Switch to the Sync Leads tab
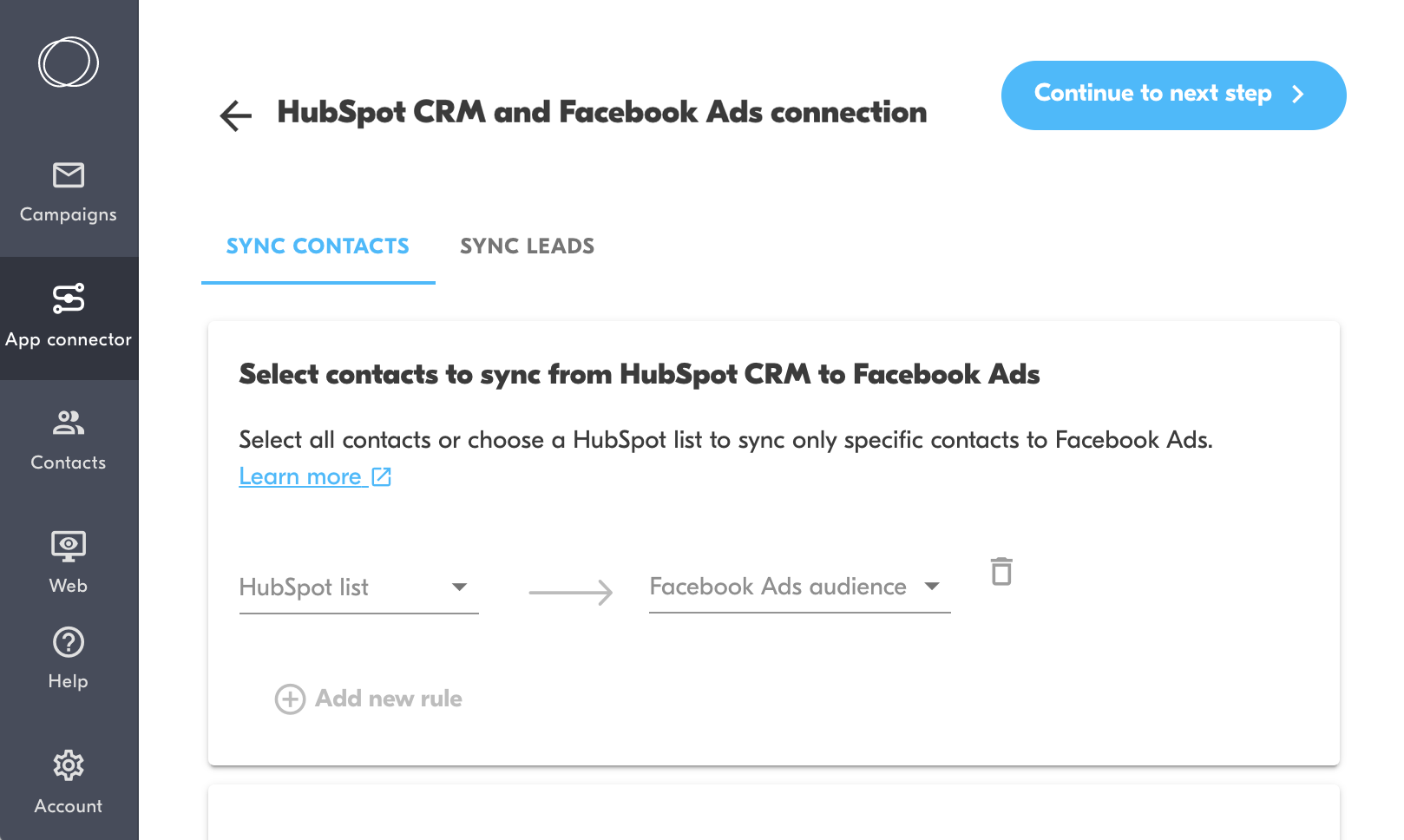 (527, 246)
